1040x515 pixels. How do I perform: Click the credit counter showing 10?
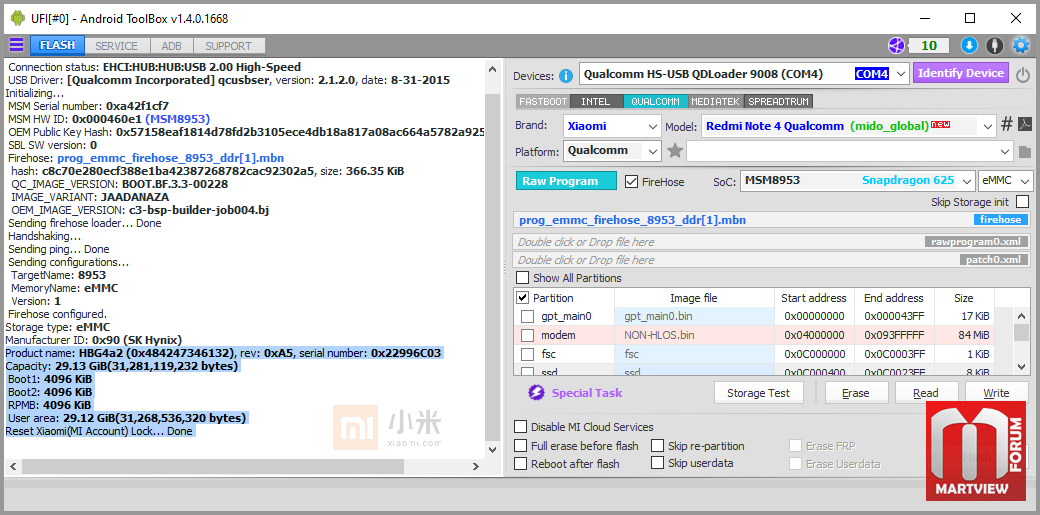click(x=929, y=46)
